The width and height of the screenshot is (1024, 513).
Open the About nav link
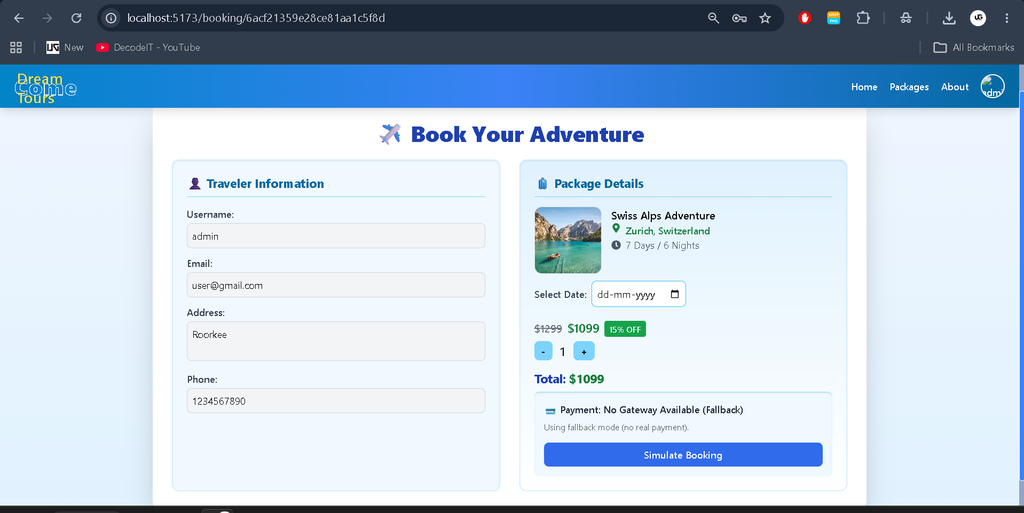coord(955,87)
